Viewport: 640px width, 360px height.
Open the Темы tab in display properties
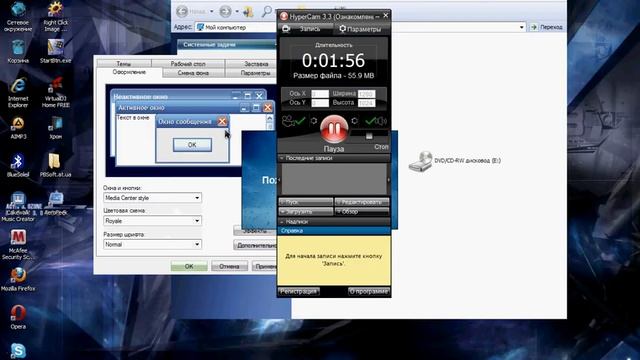[x=124, y=64]
